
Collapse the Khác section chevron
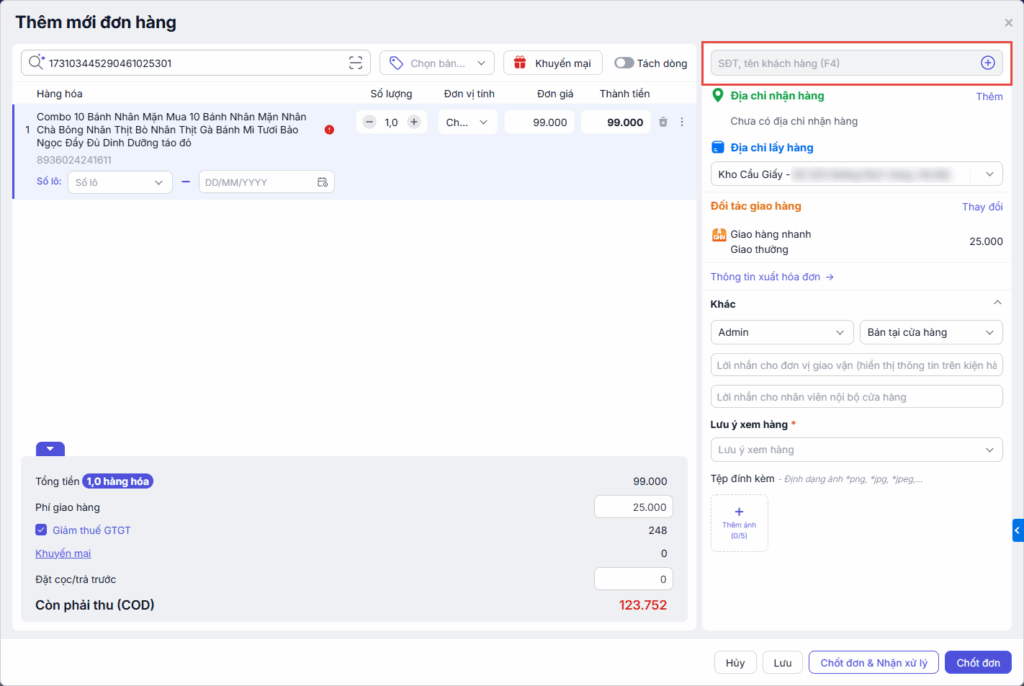(x=996, y=303)
